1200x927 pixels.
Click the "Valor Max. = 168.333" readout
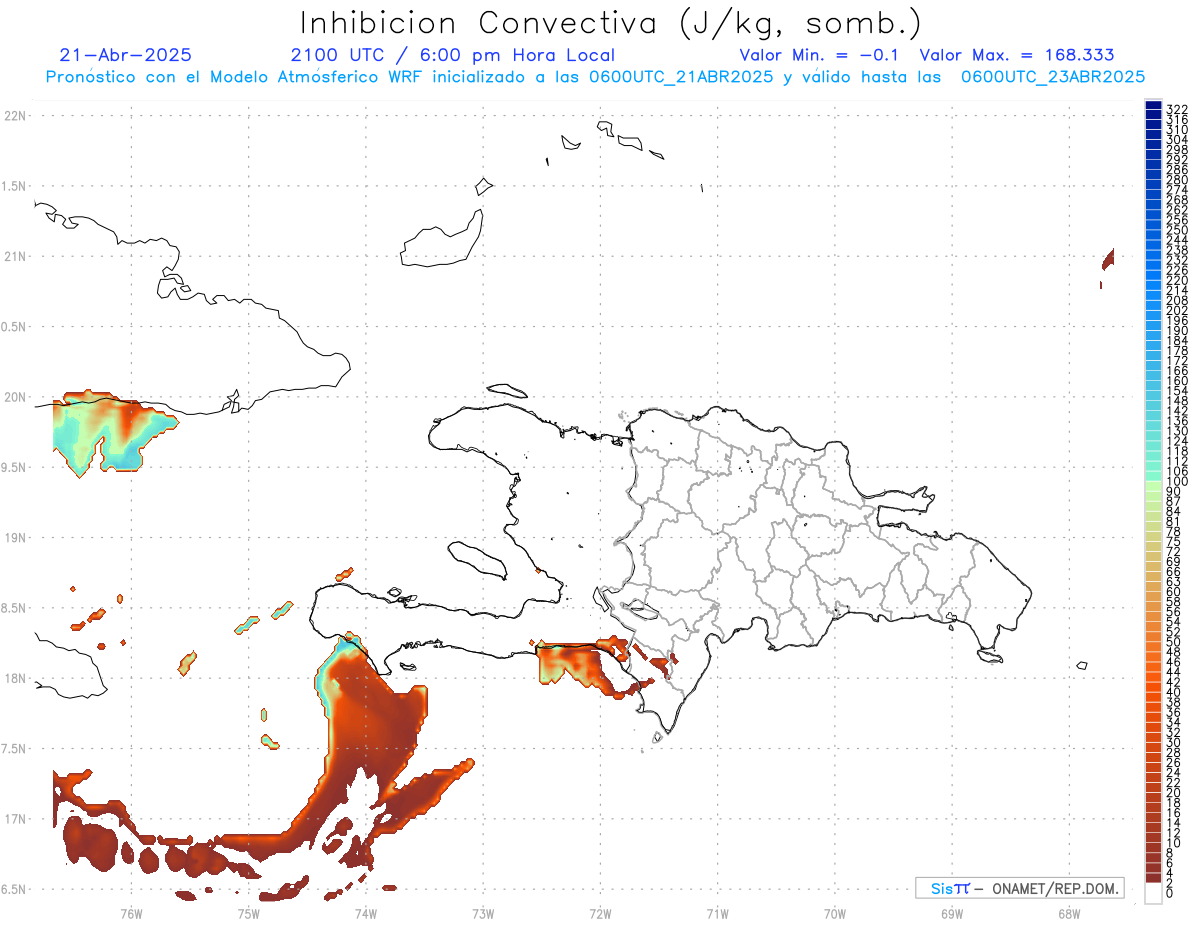(x=1017, y=55)
